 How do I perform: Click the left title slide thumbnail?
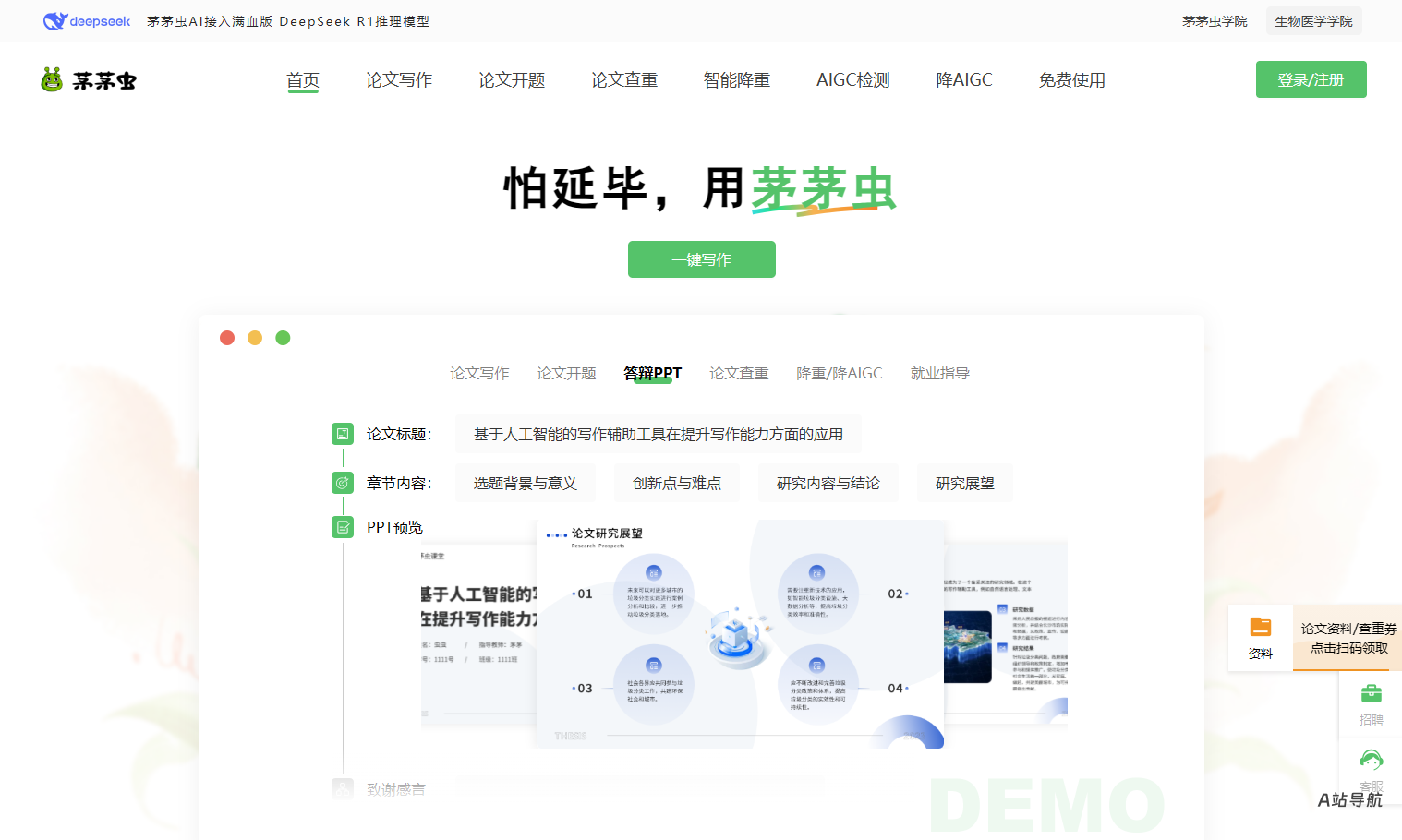tap(478, 635)
